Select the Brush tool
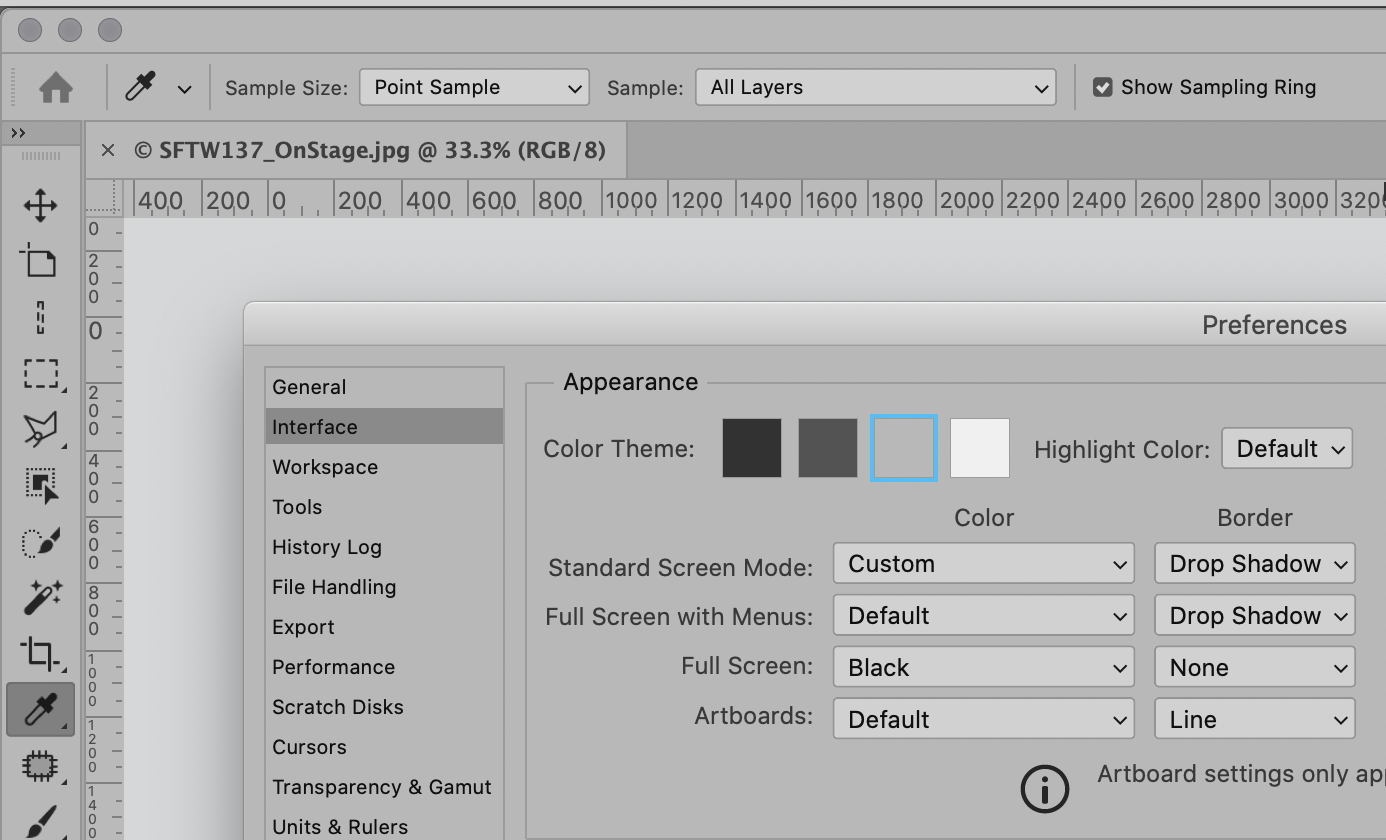The width and height of the screenshot is (1386, 840). pos(40,820)
